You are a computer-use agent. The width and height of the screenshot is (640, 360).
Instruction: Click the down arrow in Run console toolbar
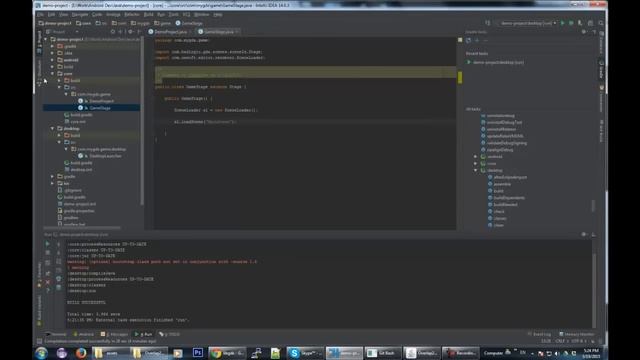[x=58, y=253]
